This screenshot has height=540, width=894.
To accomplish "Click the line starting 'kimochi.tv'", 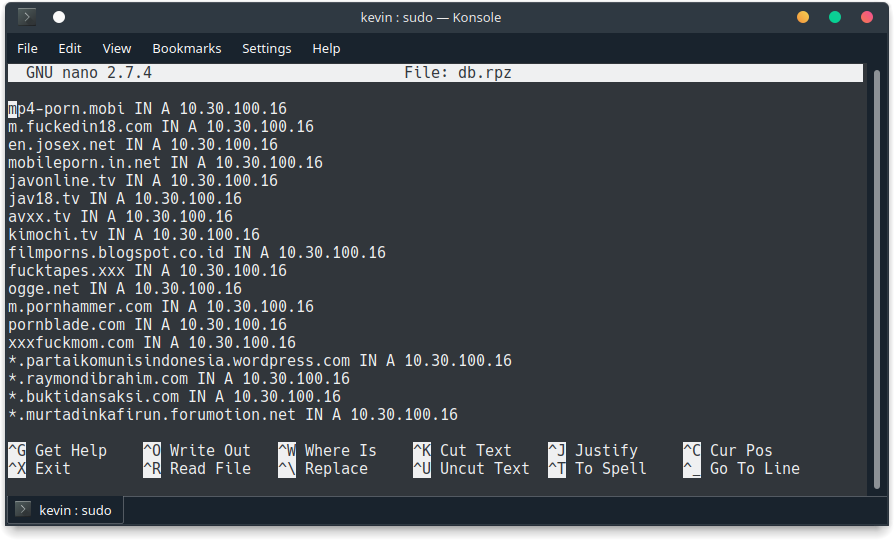I will pos(133,234).
